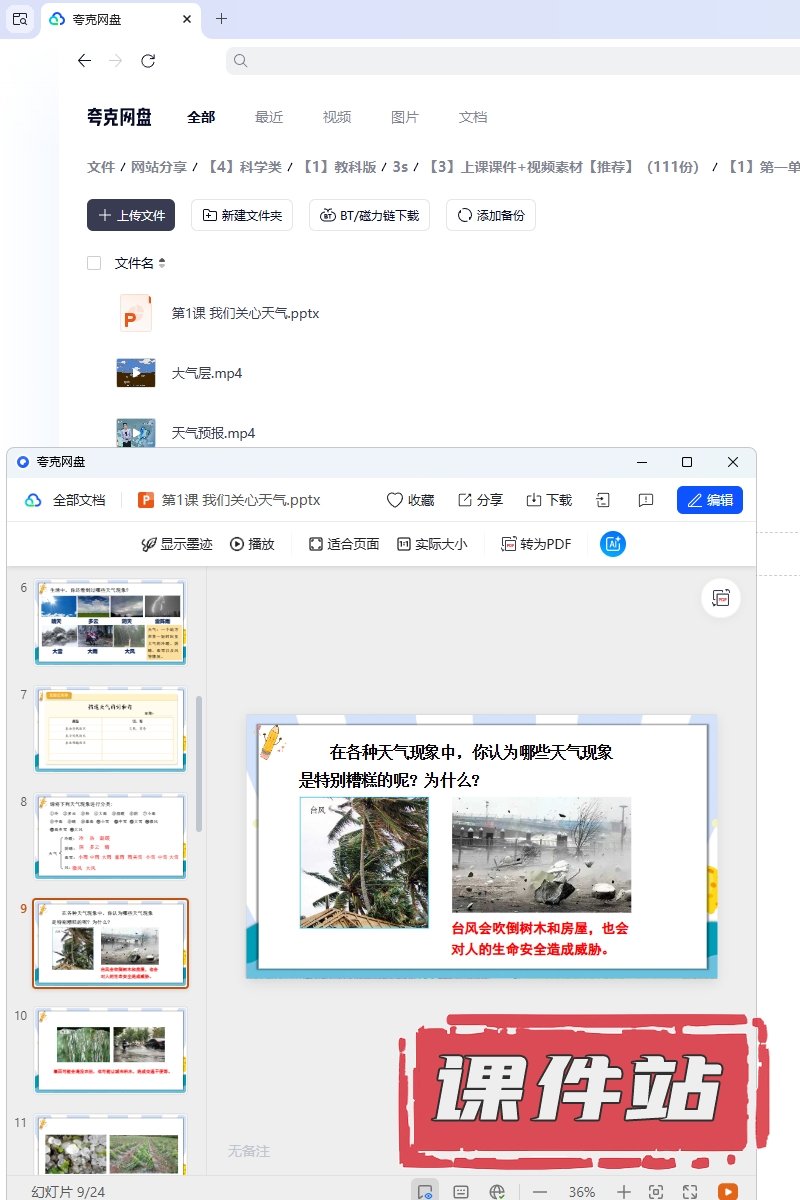This screenshot has width=800, height=1200.
Task: Select slide 10 thumbnail
Action: pyautogui.click(x=110, y=1049)
